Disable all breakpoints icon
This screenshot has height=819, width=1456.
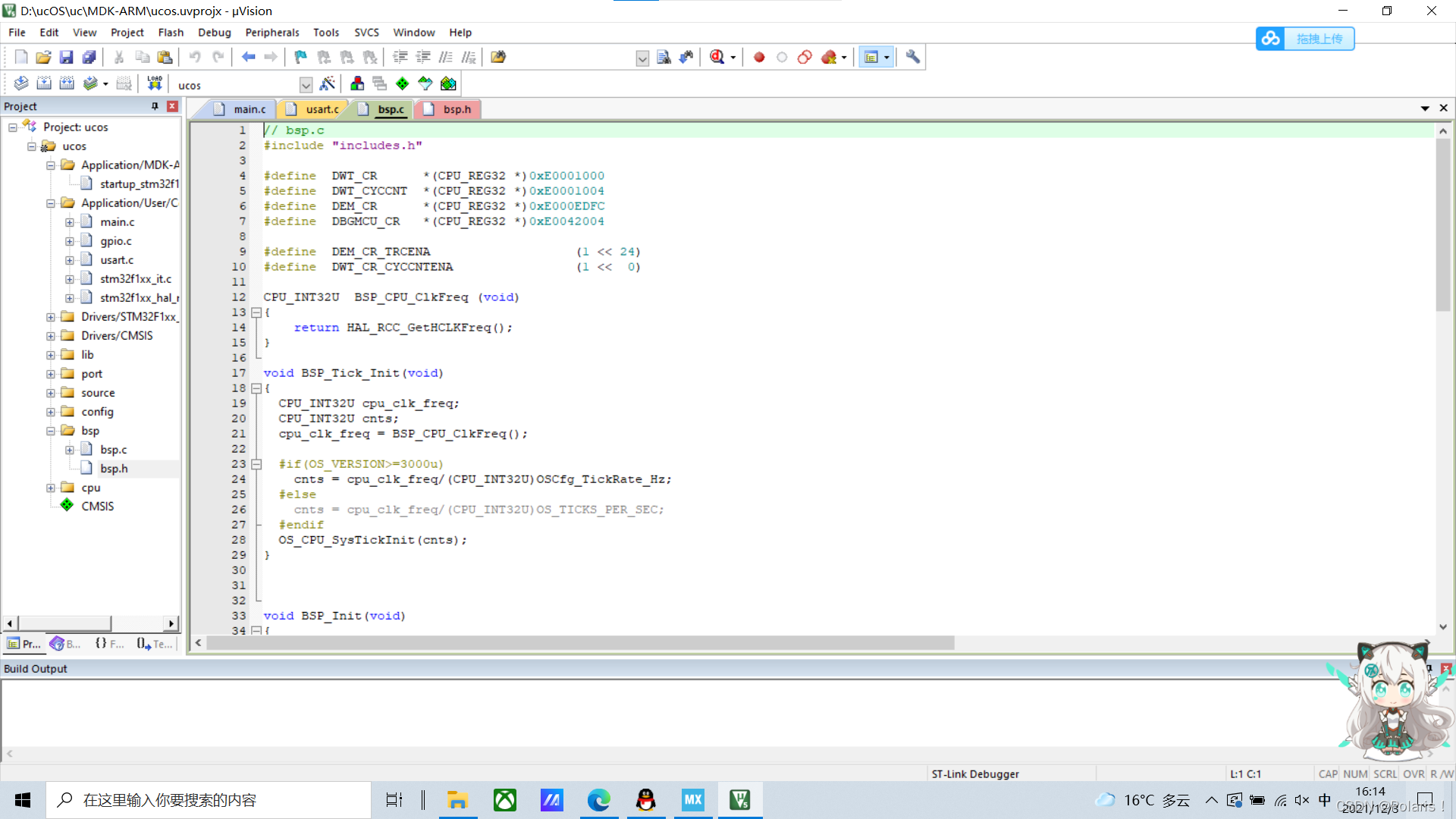tap(805, 57)
